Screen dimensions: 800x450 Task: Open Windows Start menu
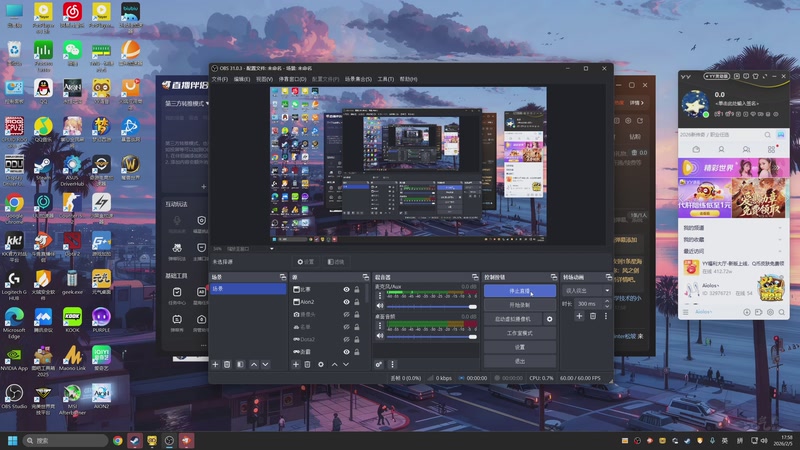(12, 440)
